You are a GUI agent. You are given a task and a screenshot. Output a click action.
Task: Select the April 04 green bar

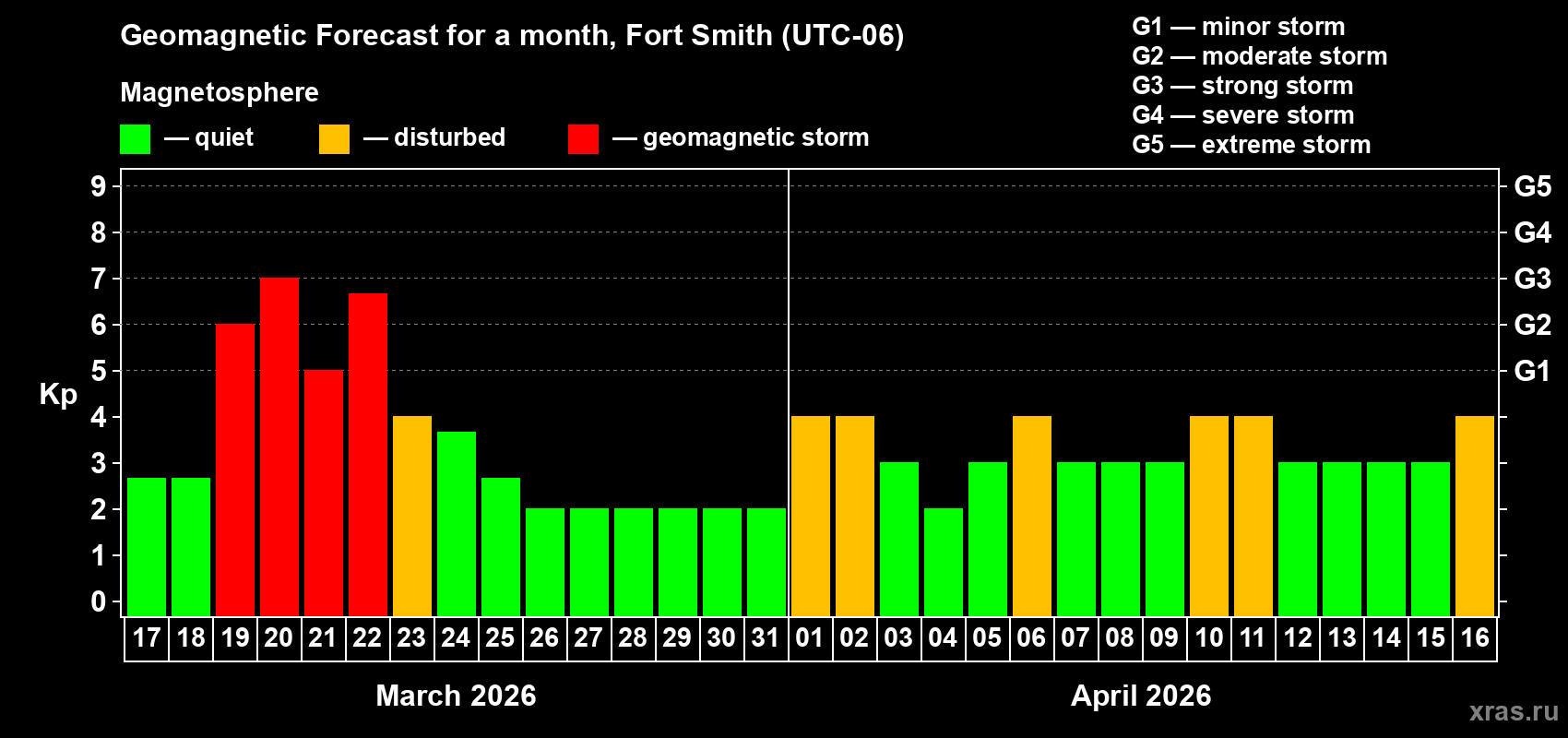pyautogui.click(x=944, y=563)
